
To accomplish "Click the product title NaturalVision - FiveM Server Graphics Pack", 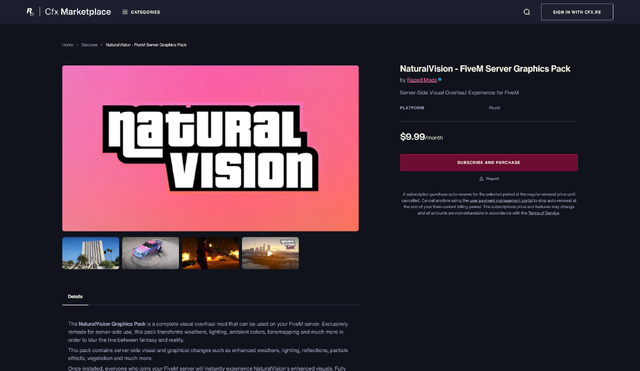I will point(485,69).
